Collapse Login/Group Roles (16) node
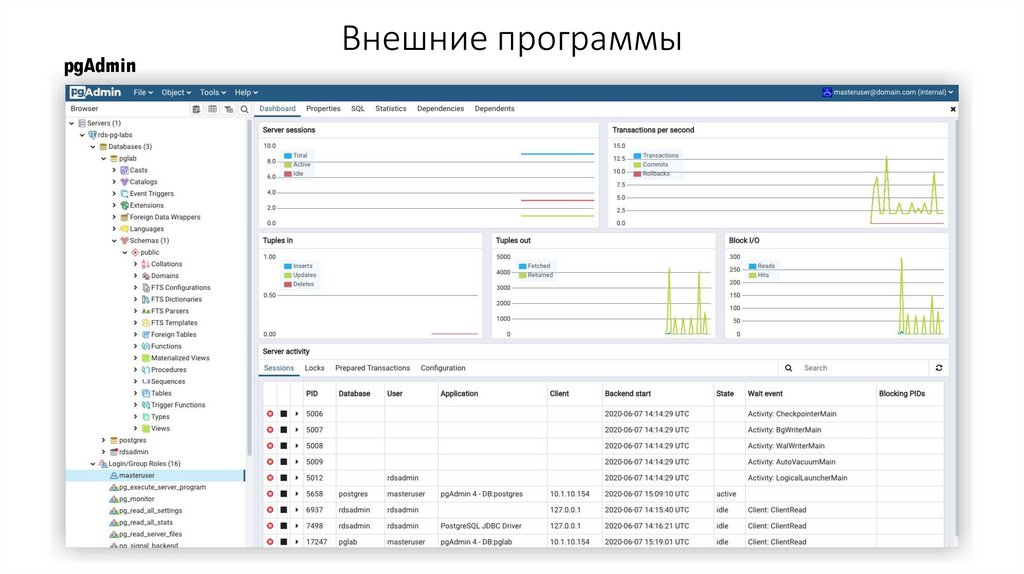This screenshot has width=1024, height=574. (x=93, y=464)
